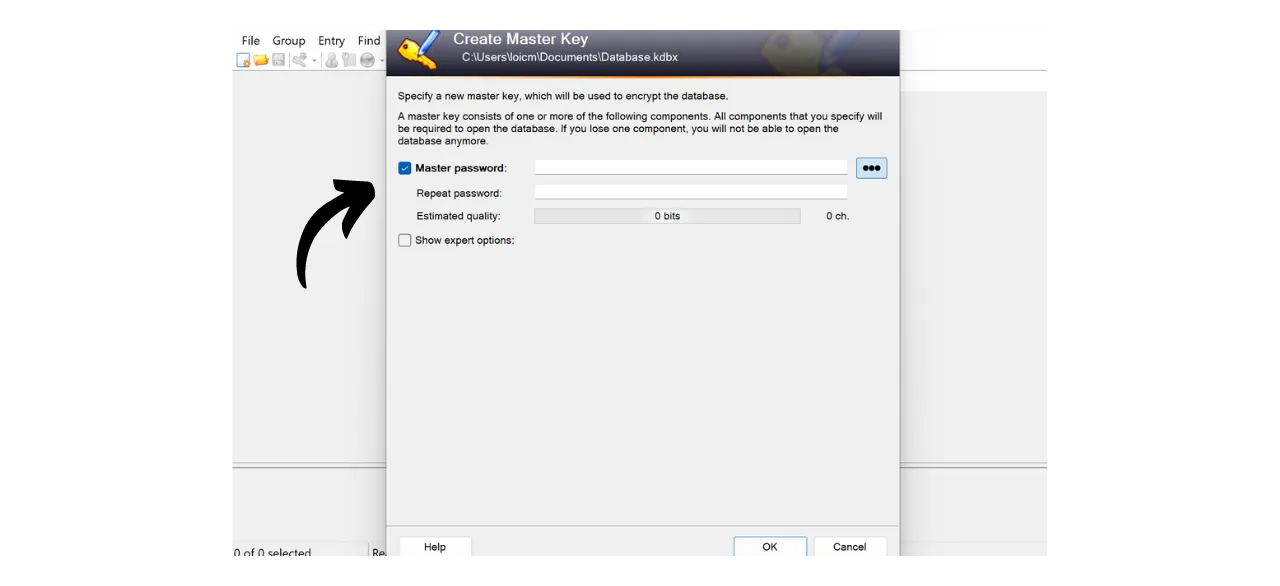1280x586 pixels.
Task: Expand the dropdown beside the globe icon
Action: pyautogui.click(x=382, y=60)
